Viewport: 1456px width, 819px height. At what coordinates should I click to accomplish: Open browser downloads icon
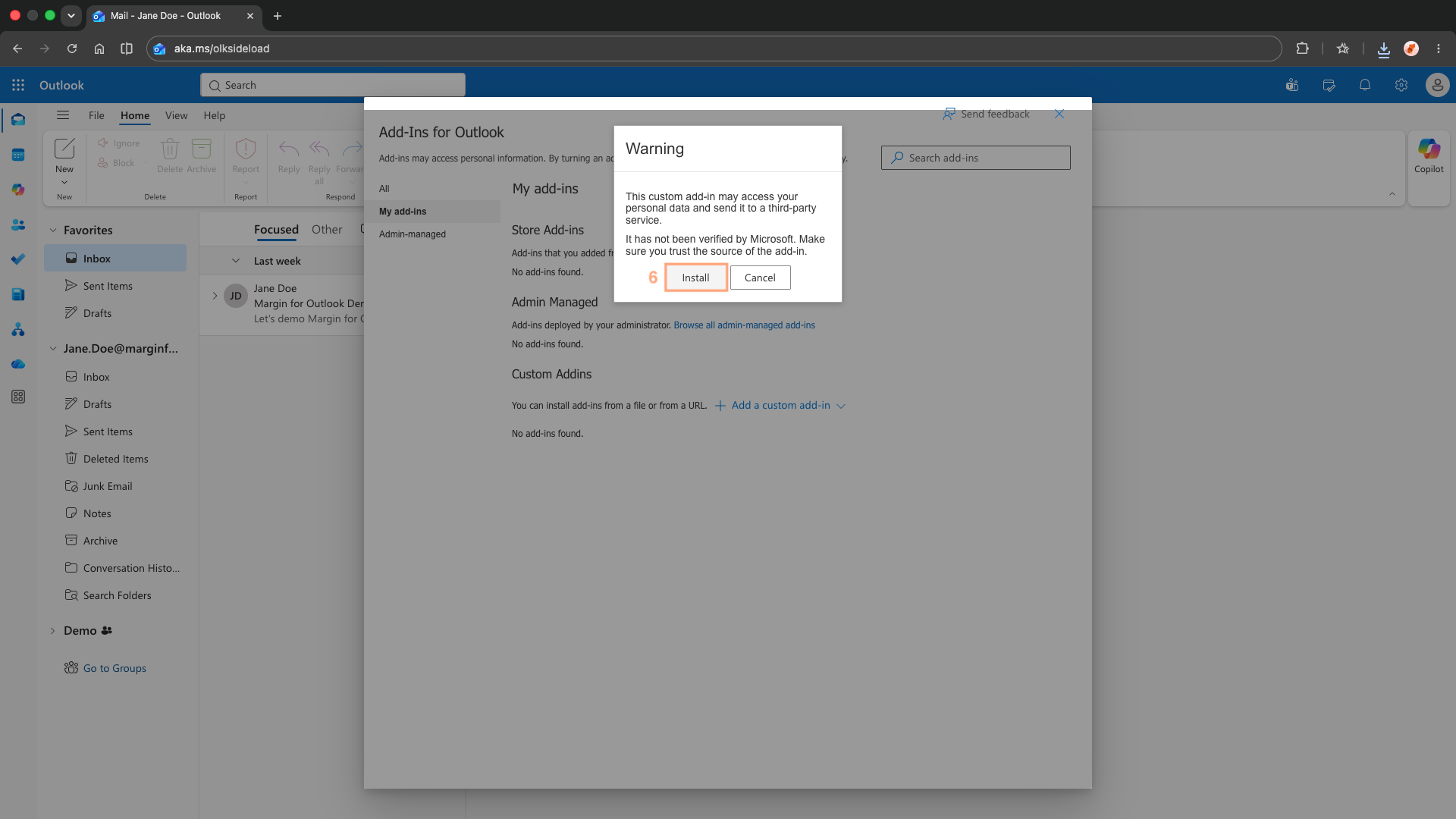[x=1384, y=49]
